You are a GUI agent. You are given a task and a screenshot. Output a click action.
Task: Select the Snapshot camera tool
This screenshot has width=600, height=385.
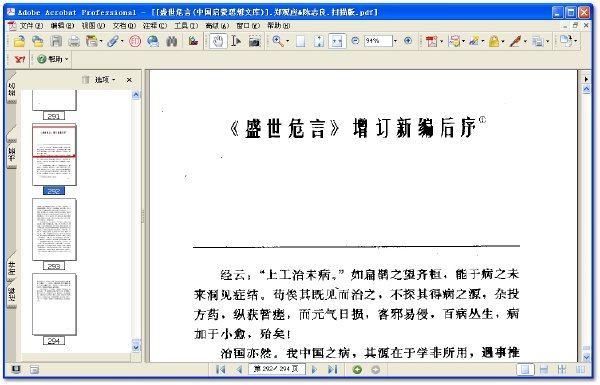(x=254, y=41)
